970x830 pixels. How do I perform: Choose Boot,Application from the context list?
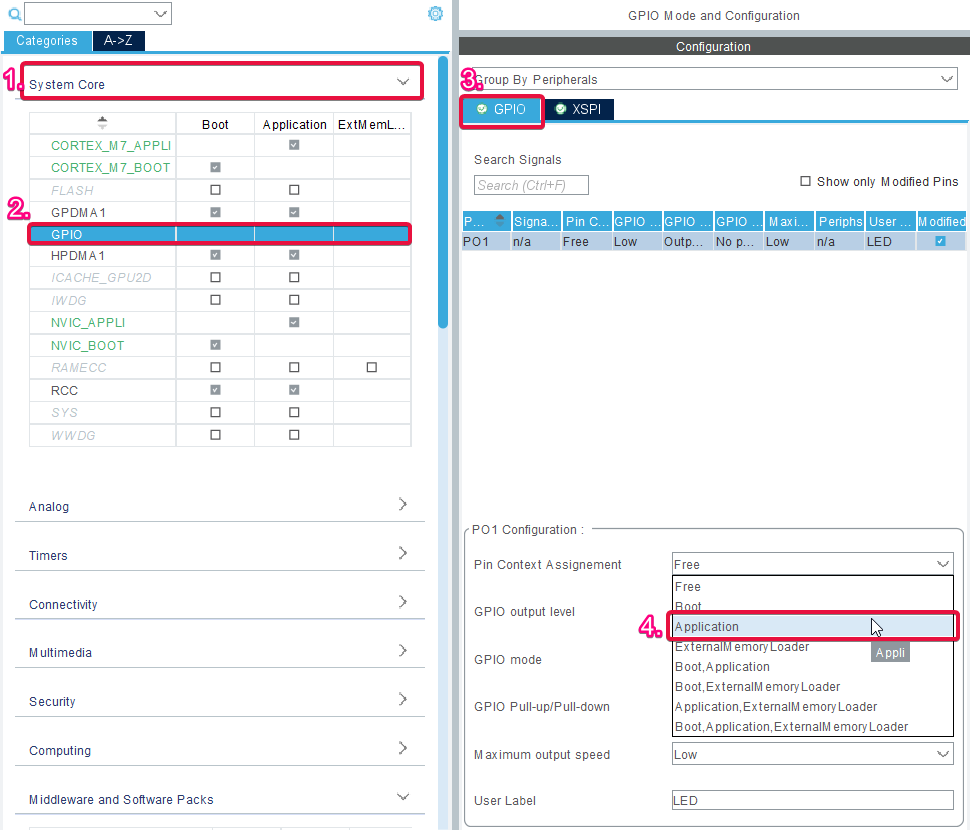812,667
